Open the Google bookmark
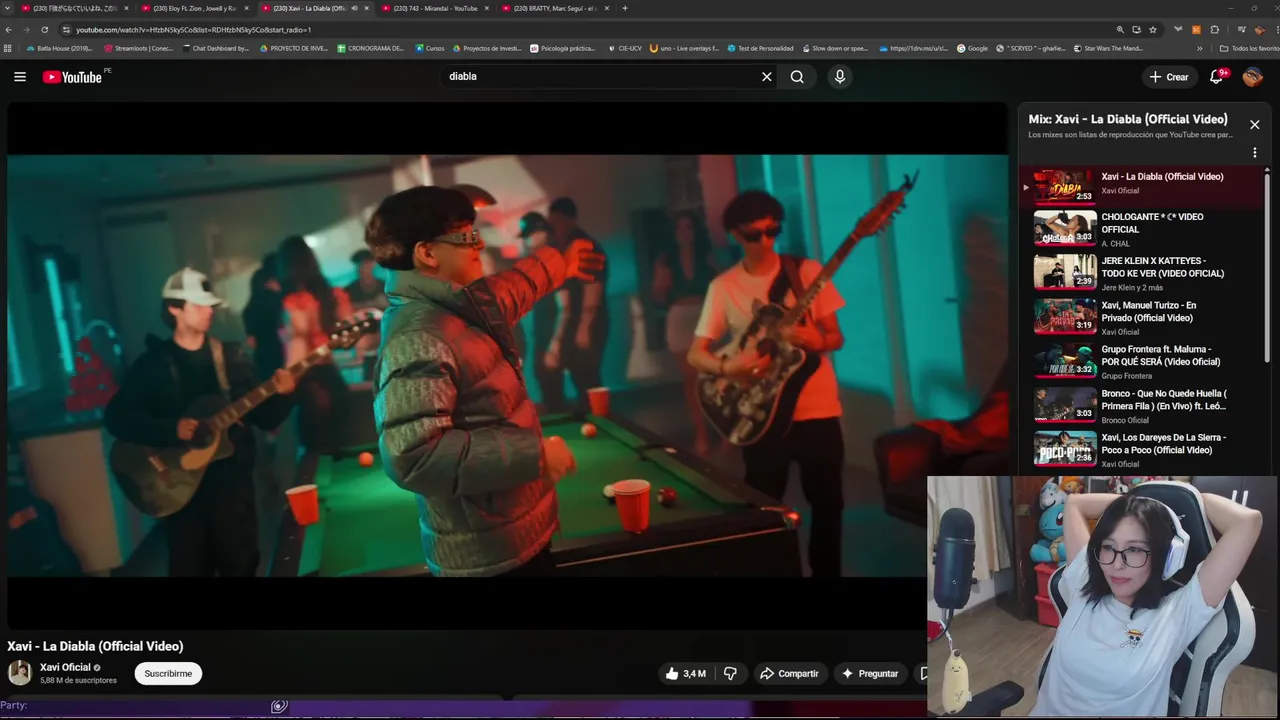1280x720 pixels. click(x=973, y=48)
